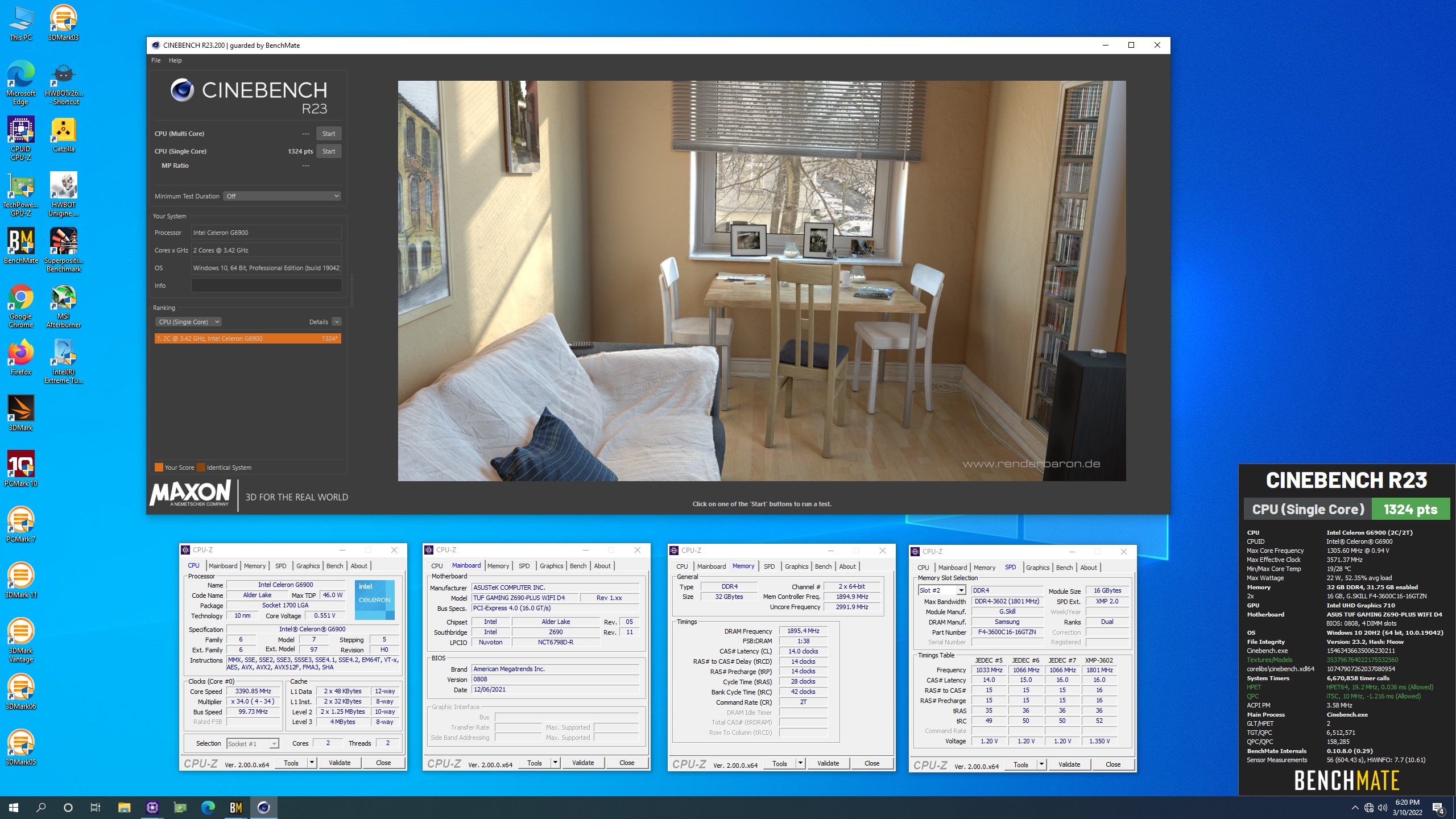Expand Tools arrow in Mainboard CPU-Z window
This screenshot has height=819, width=1456.
[x=555, y=763]
